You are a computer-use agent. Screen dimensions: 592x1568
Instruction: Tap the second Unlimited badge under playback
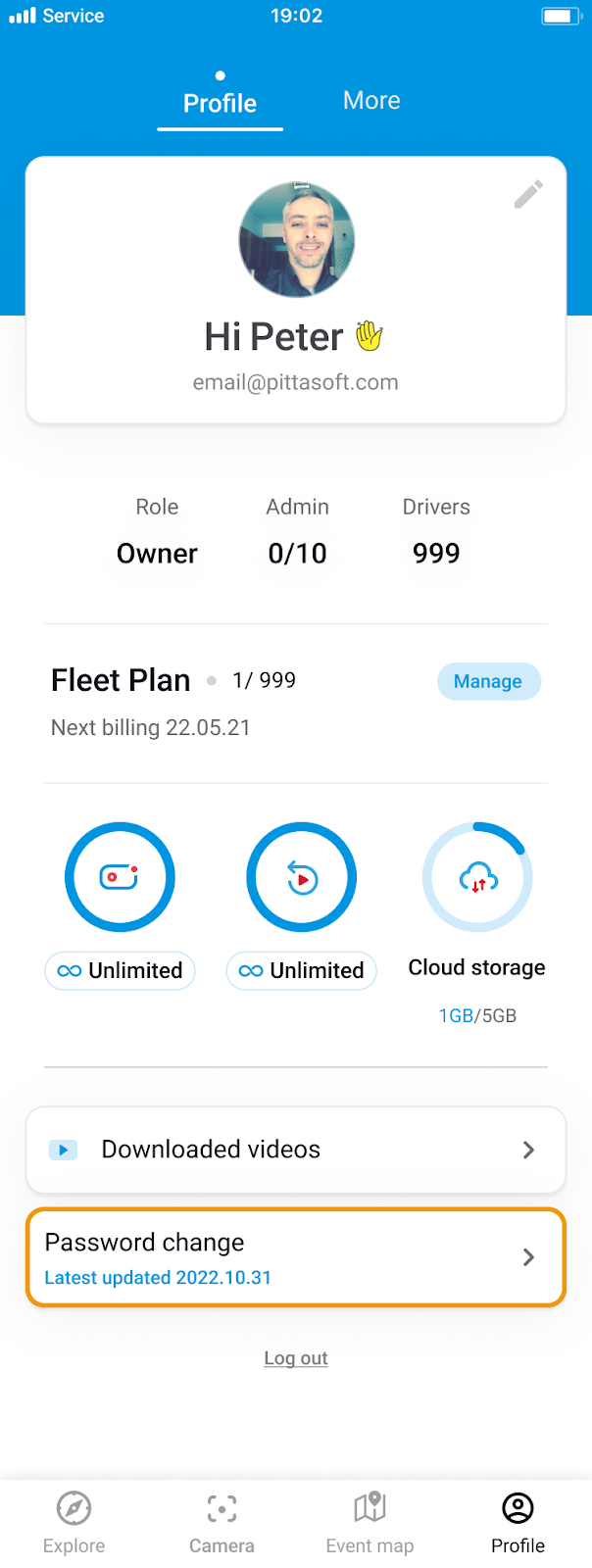click(301, 970)
